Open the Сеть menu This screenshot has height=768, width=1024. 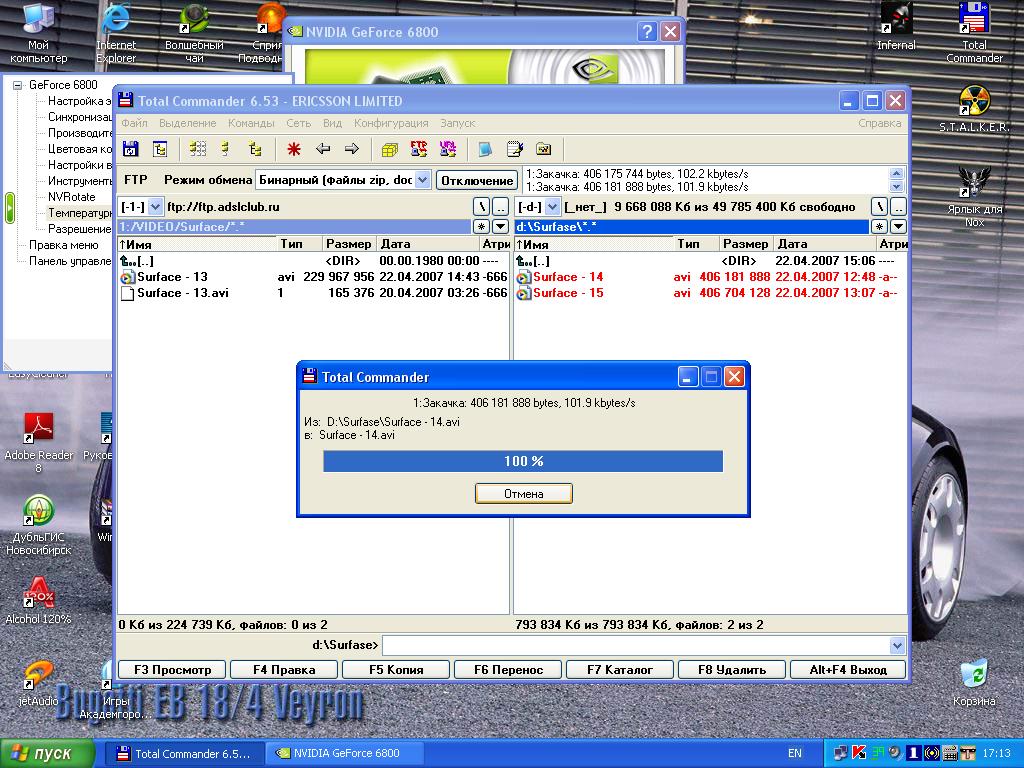(298, 123)
